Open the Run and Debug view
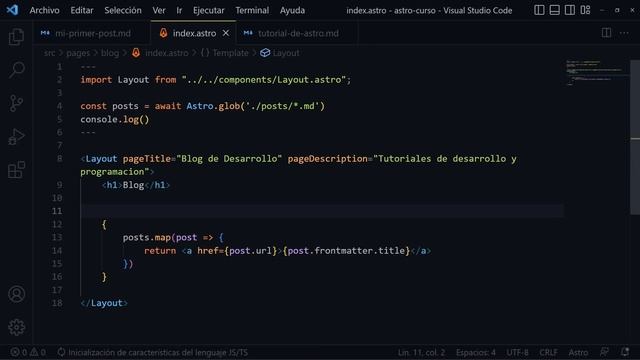Image resolution: width=640 pixels, height=360 pixels. tap(16, 137)
